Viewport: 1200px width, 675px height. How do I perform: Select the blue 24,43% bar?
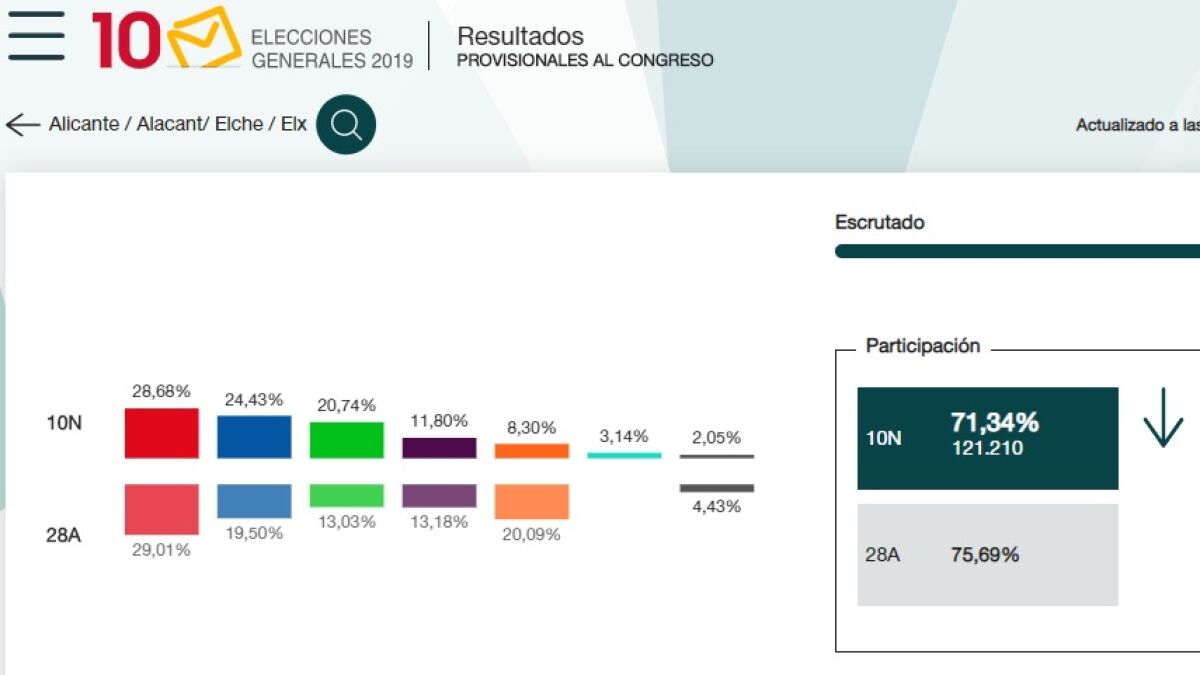(x=254, y=437)
